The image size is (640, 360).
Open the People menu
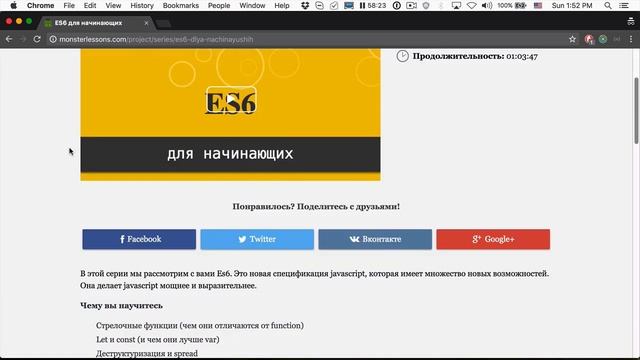219,5
